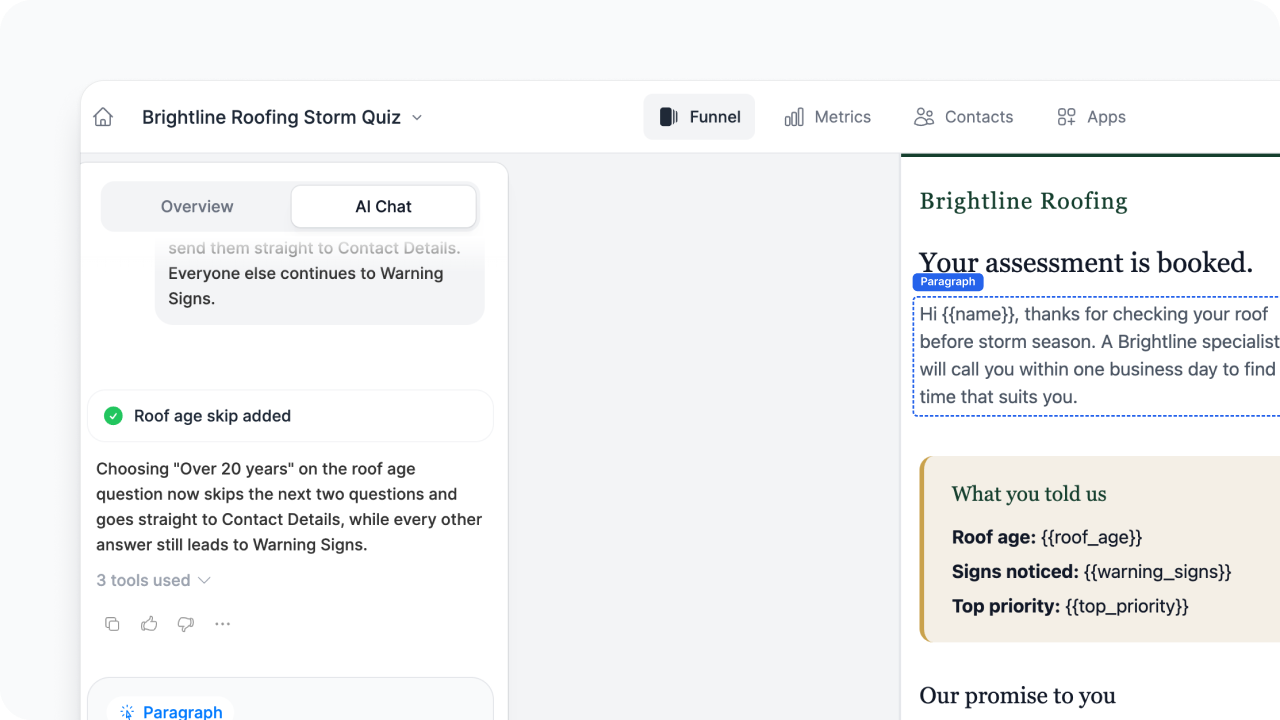
Task: Open more options ellipsis under AI response
Action: (223, 624)
